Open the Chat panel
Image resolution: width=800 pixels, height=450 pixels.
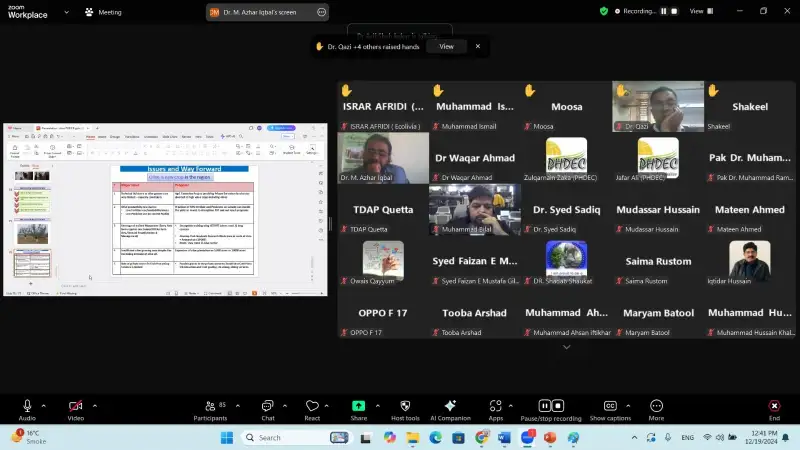point(268,410)
